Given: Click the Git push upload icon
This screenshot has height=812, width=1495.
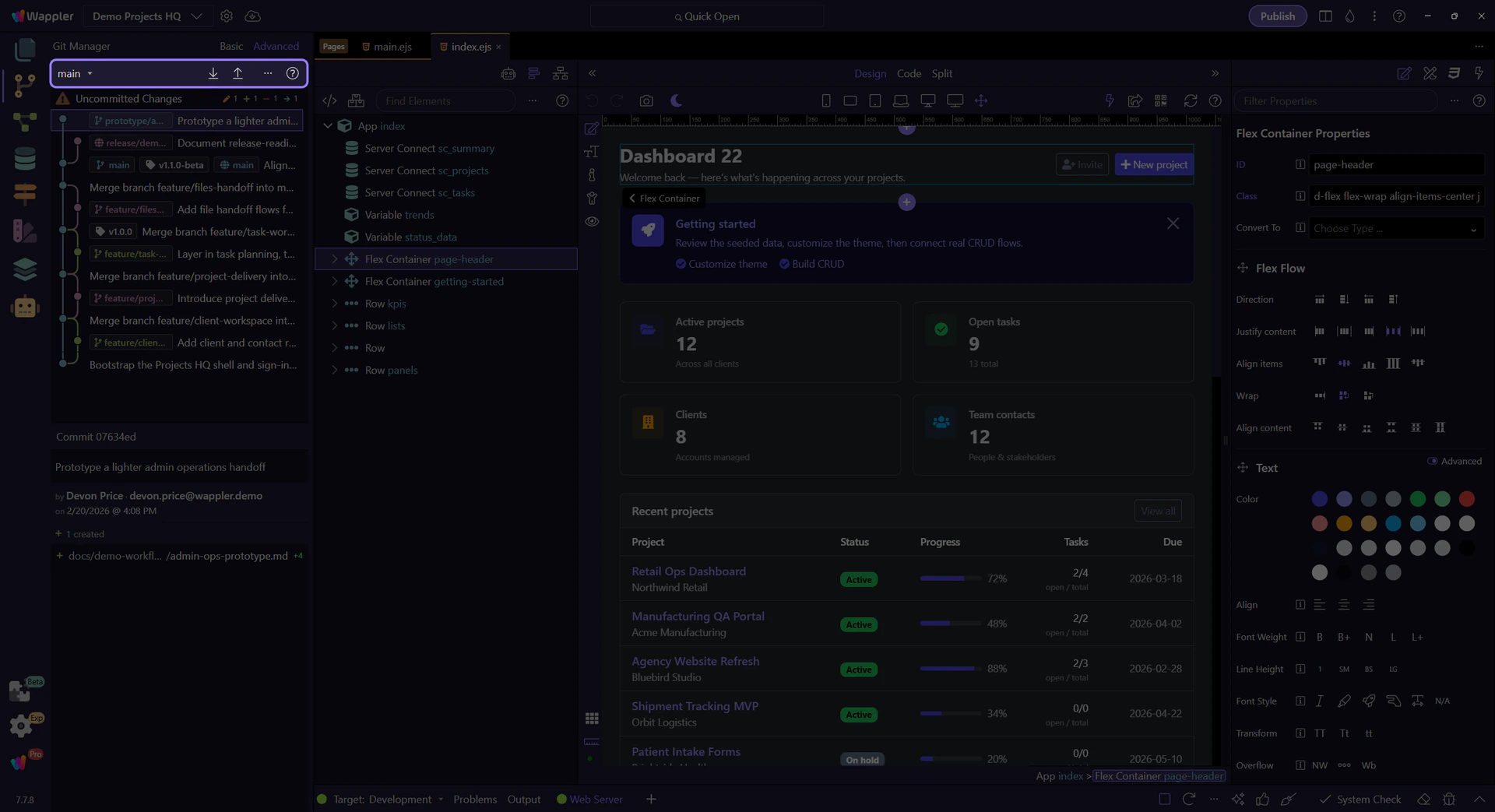Looking at the screenshot, I should pyautogui.click(x=237, y=73).
